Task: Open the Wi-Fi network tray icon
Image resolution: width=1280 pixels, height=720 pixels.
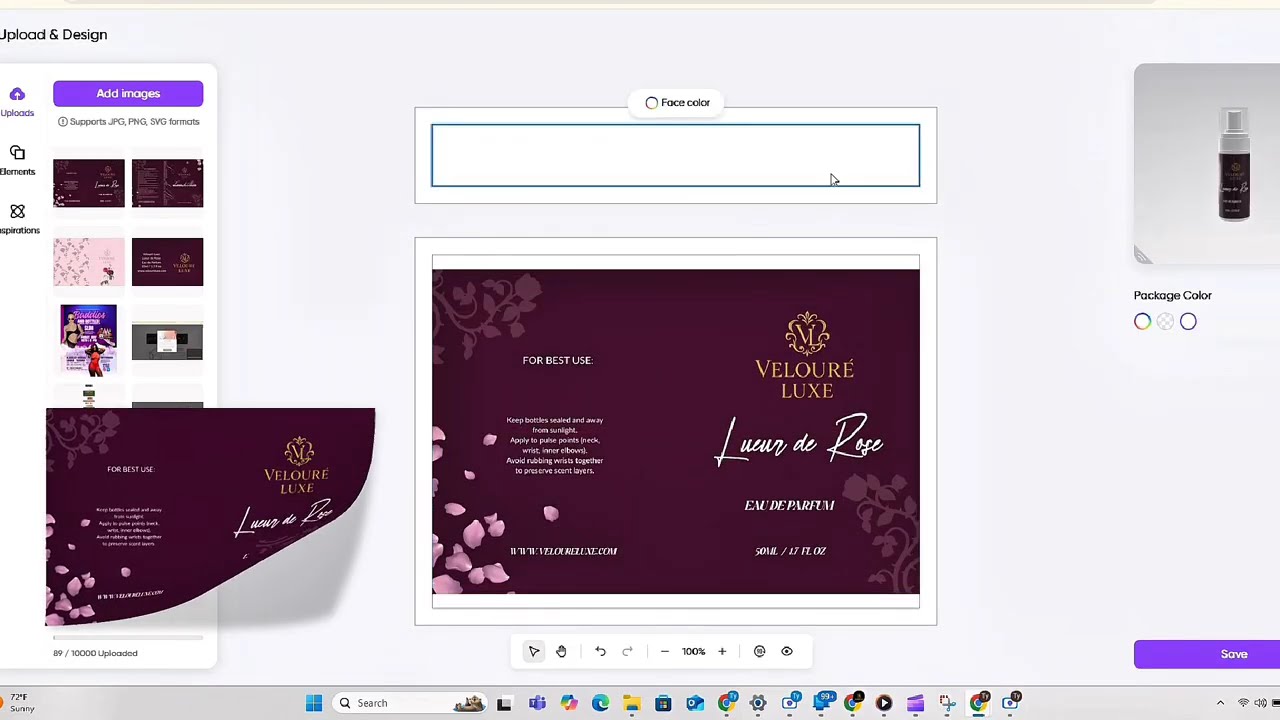Action: pos(1243,703)
